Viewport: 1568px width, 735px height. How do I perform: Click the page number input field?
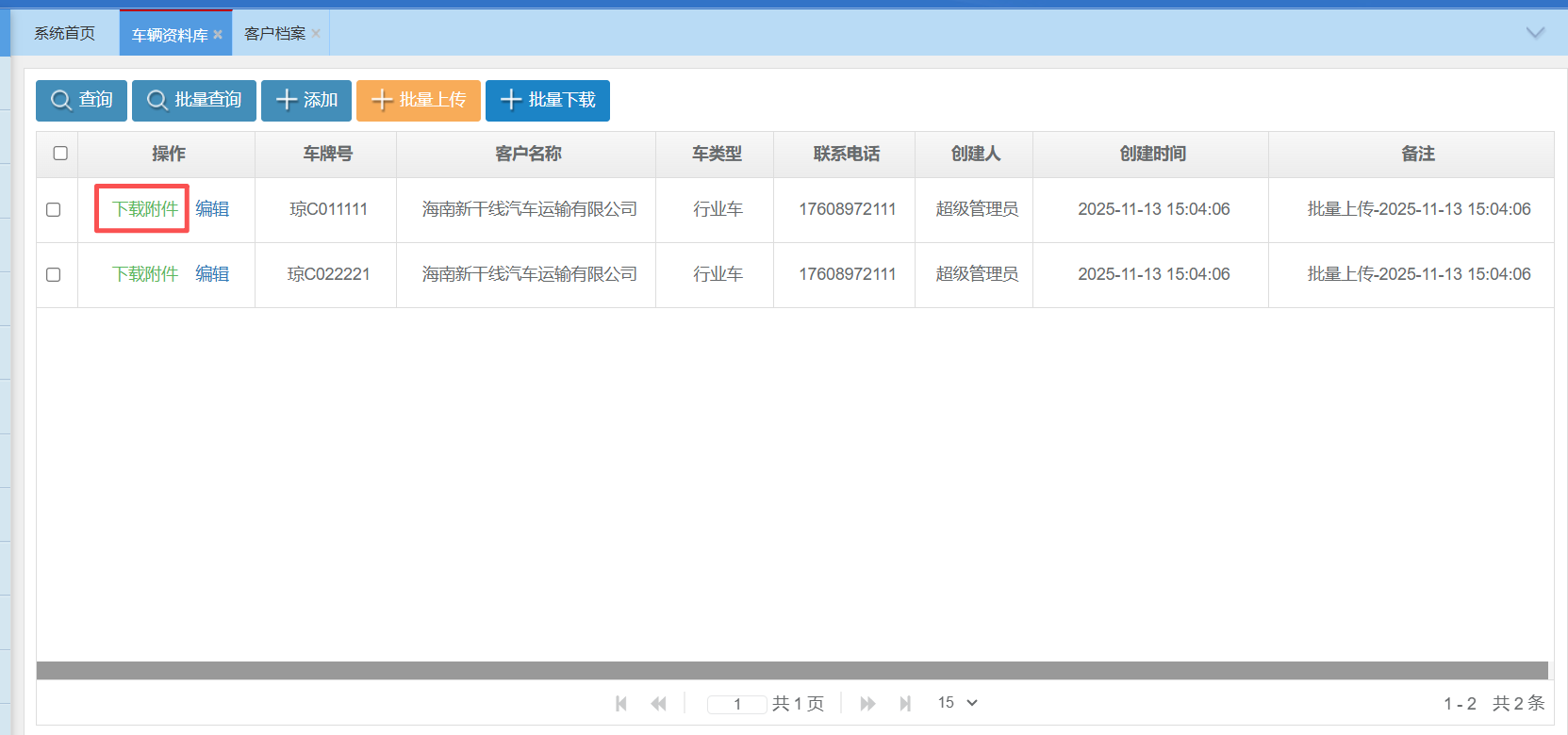coord(736,704)
